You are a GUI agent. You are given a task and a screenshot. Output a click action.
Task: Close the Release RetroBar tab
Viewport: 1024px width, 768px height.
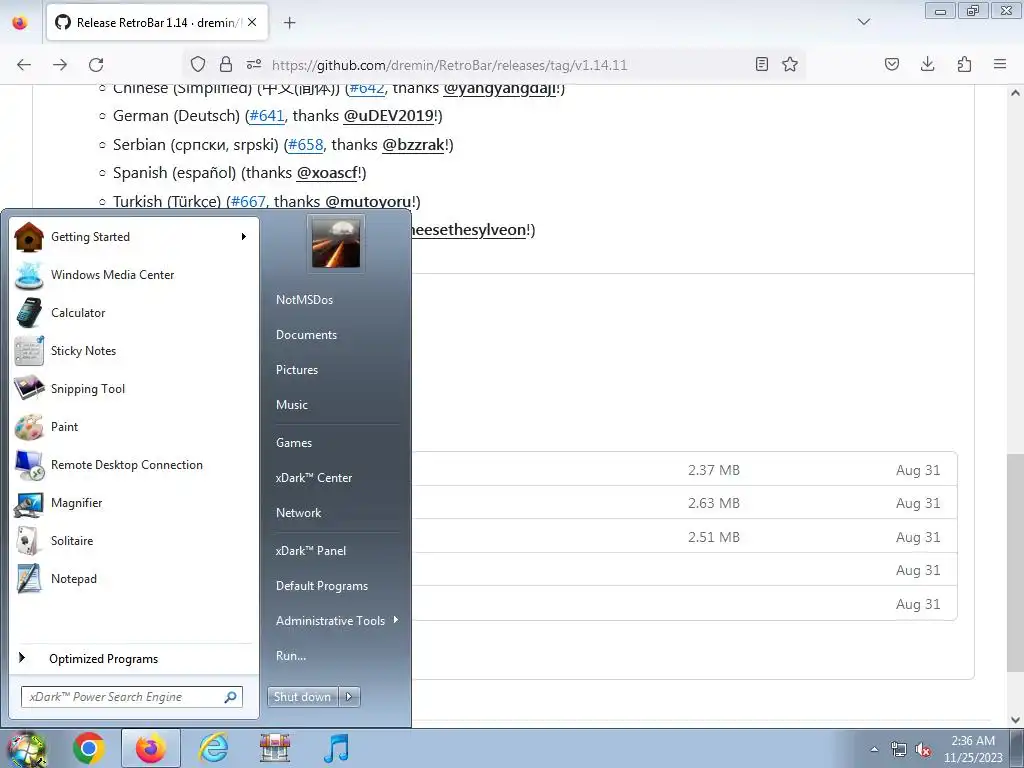point(252,23)
